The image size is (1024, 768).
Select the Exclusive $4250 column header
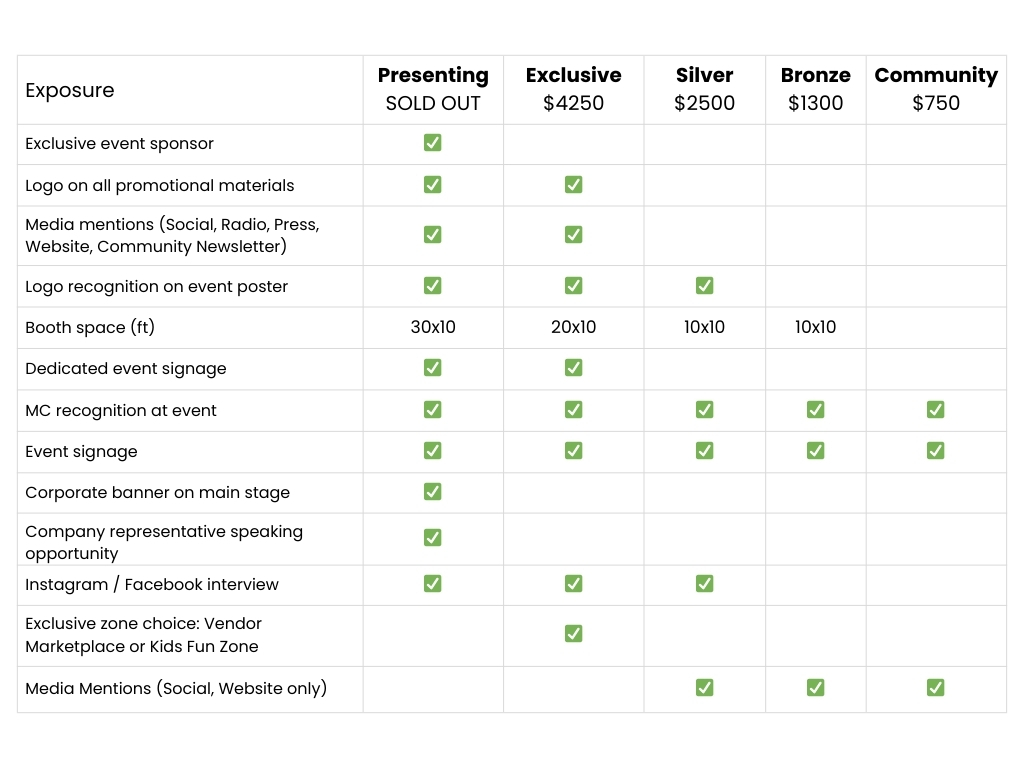[x=573, y=89]
